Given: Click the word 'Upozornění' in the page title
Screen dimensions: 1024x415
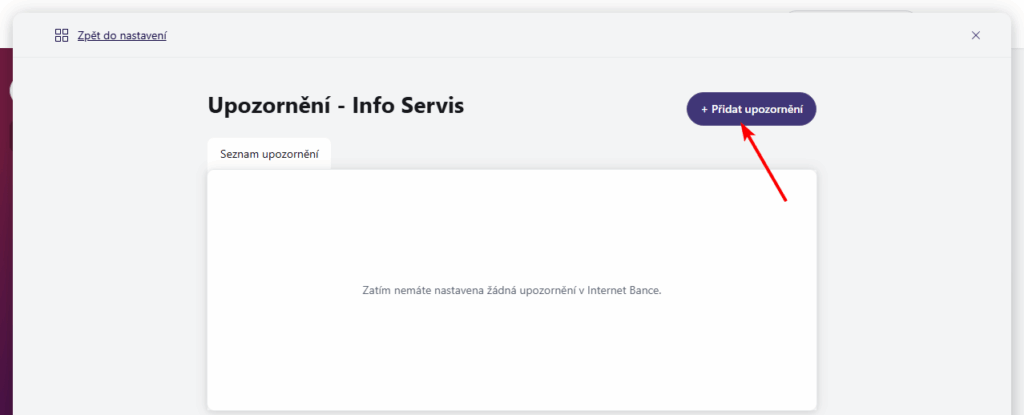Looking at the screenshot, I should click(266, 105).
